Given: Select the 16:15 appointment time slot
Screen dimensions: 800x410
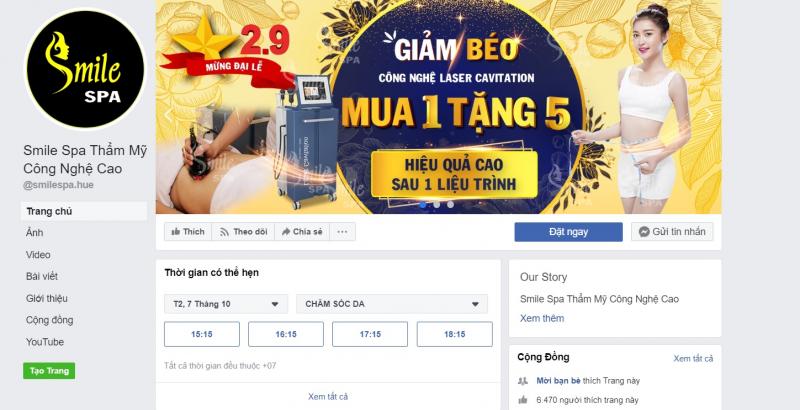Looking at the screenshot, I should [286, 334].
